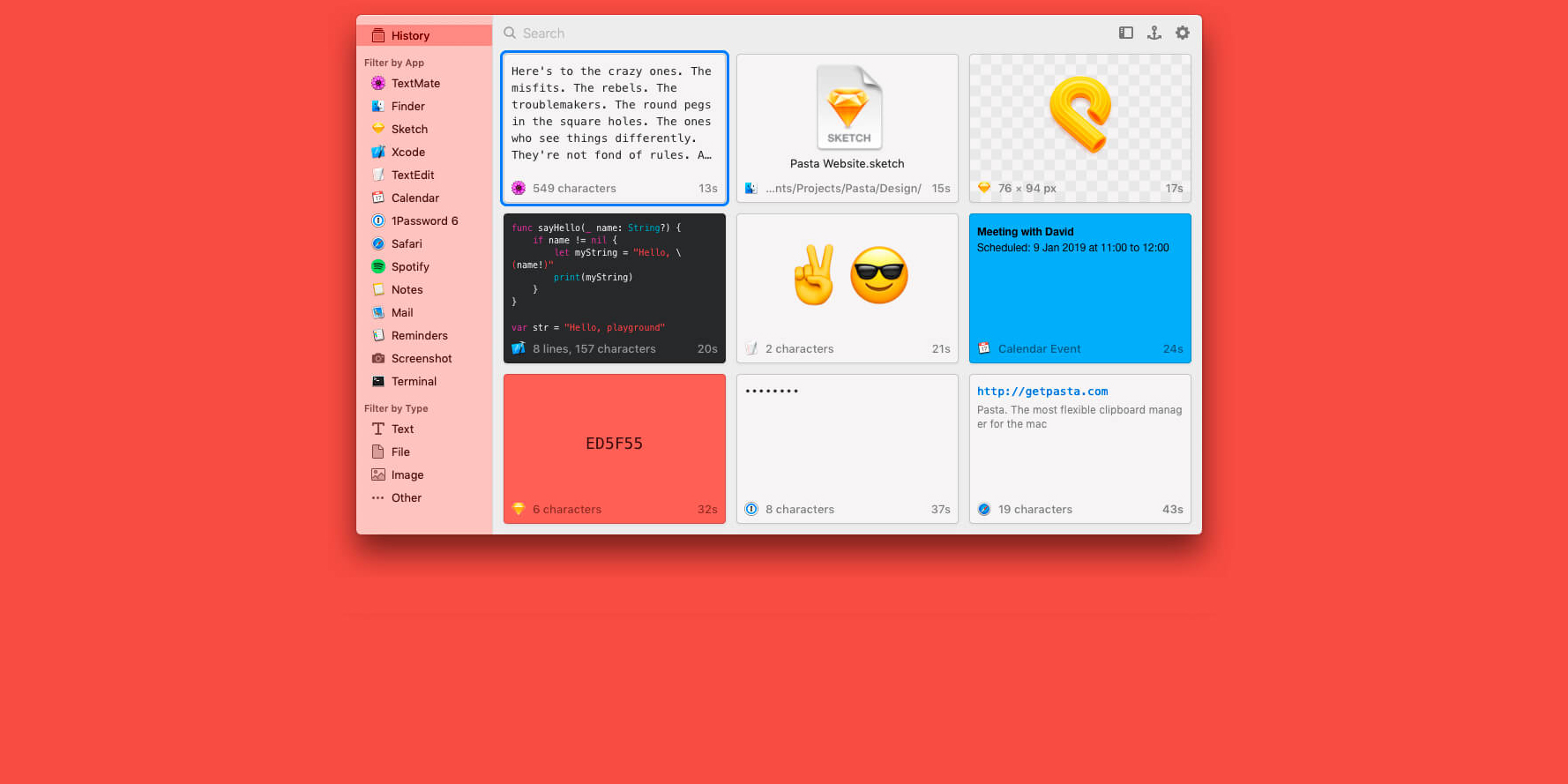Select the Text type filter

[402, 429]
